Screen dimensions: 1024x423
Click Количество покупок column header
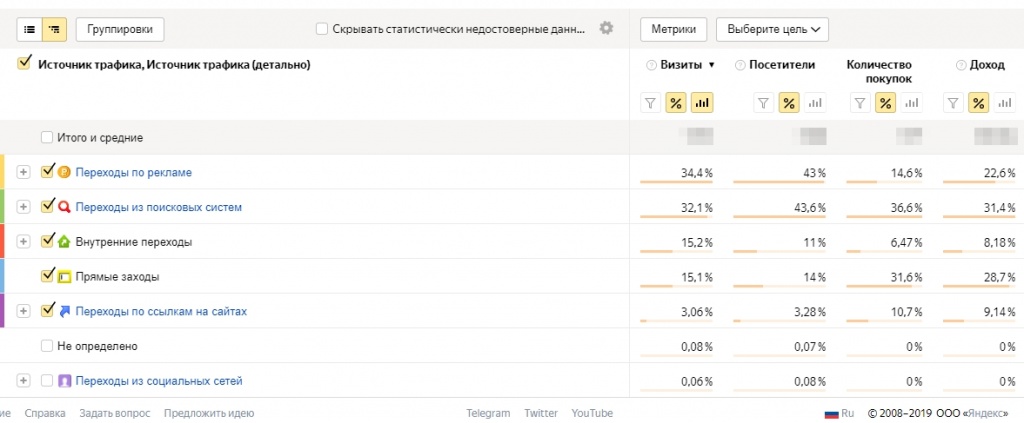pos(879,72)
